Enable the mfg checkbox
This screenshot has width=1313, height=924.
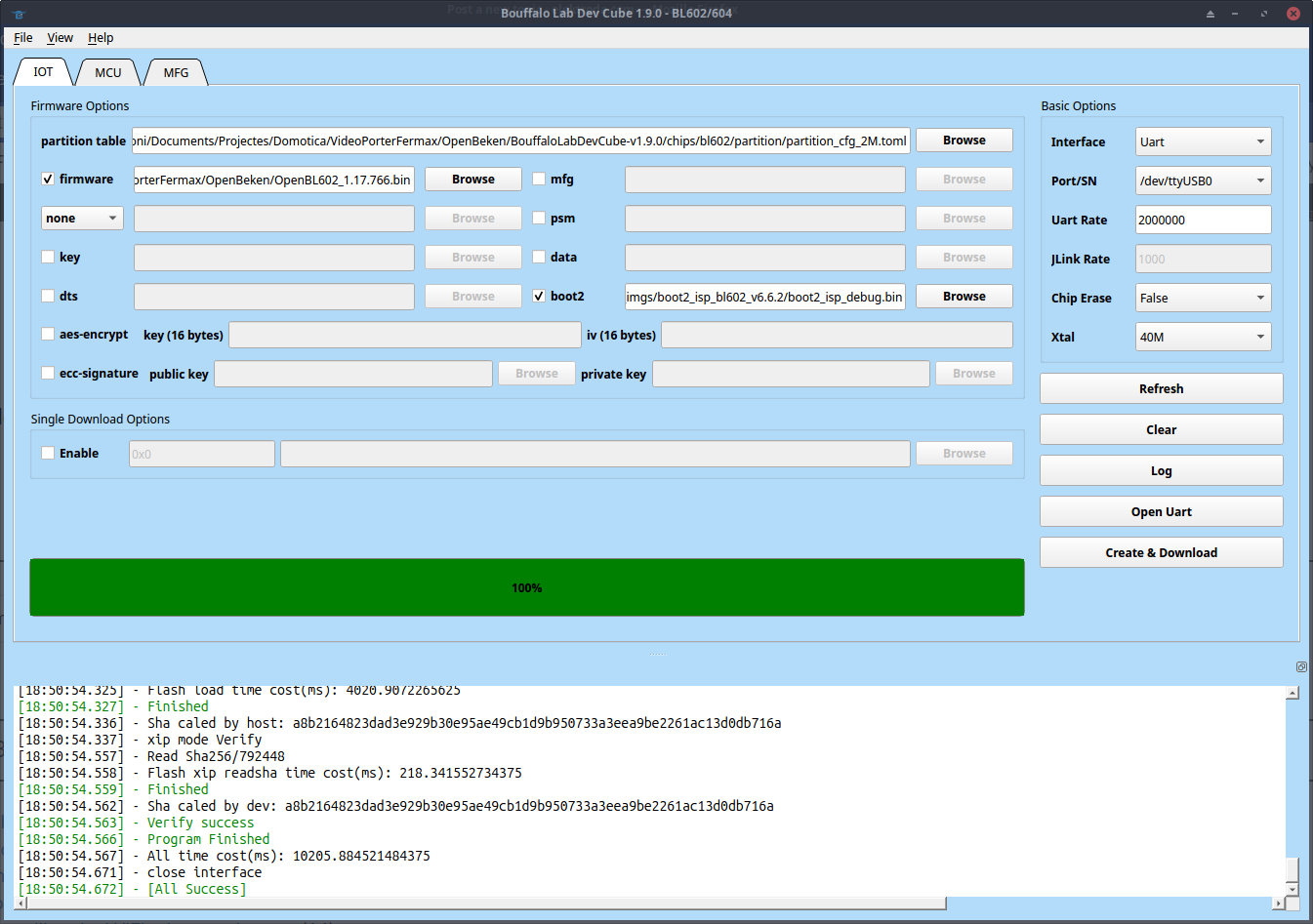click(539, 179)
